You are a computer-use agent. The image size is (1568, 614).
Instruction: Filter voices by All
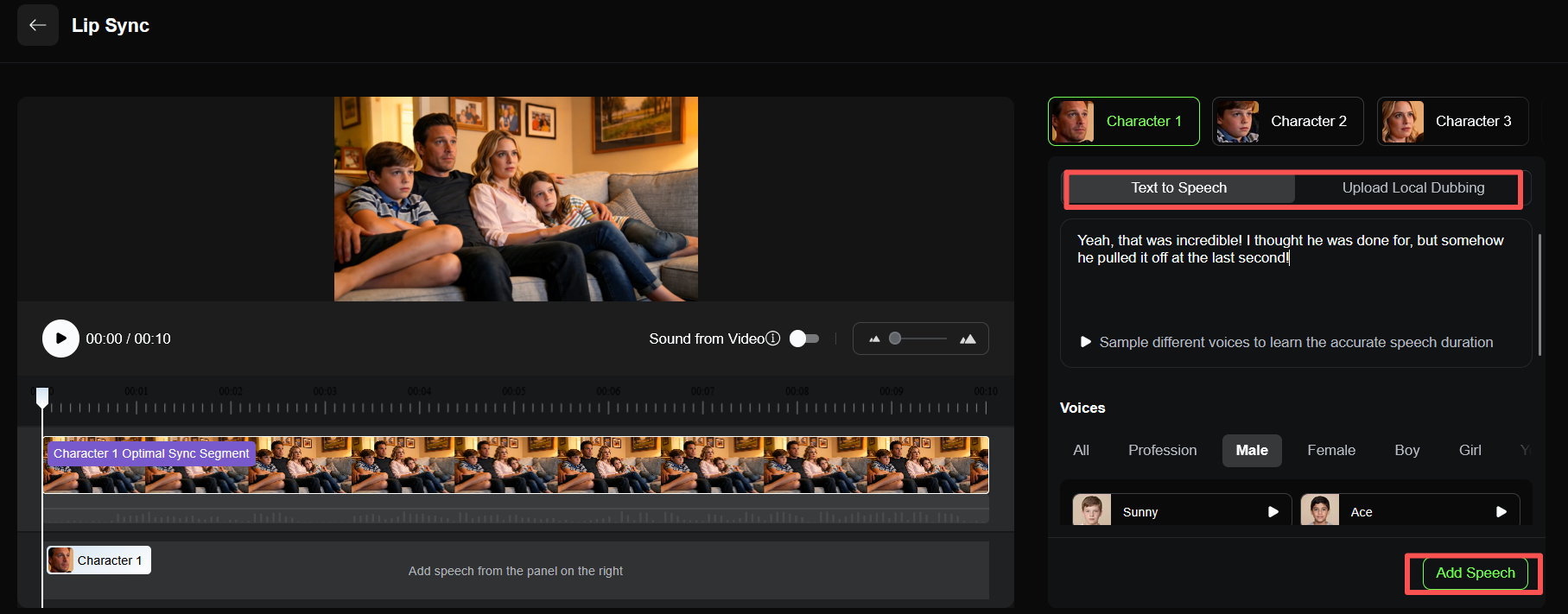pyautogui.click(x=1081, y=450)
